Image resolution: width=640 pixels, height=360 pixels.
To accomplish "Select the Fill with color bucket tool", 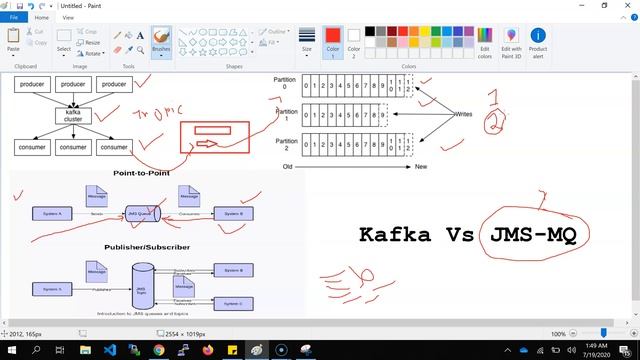I will pyautogui.click(x=129, y=36).
